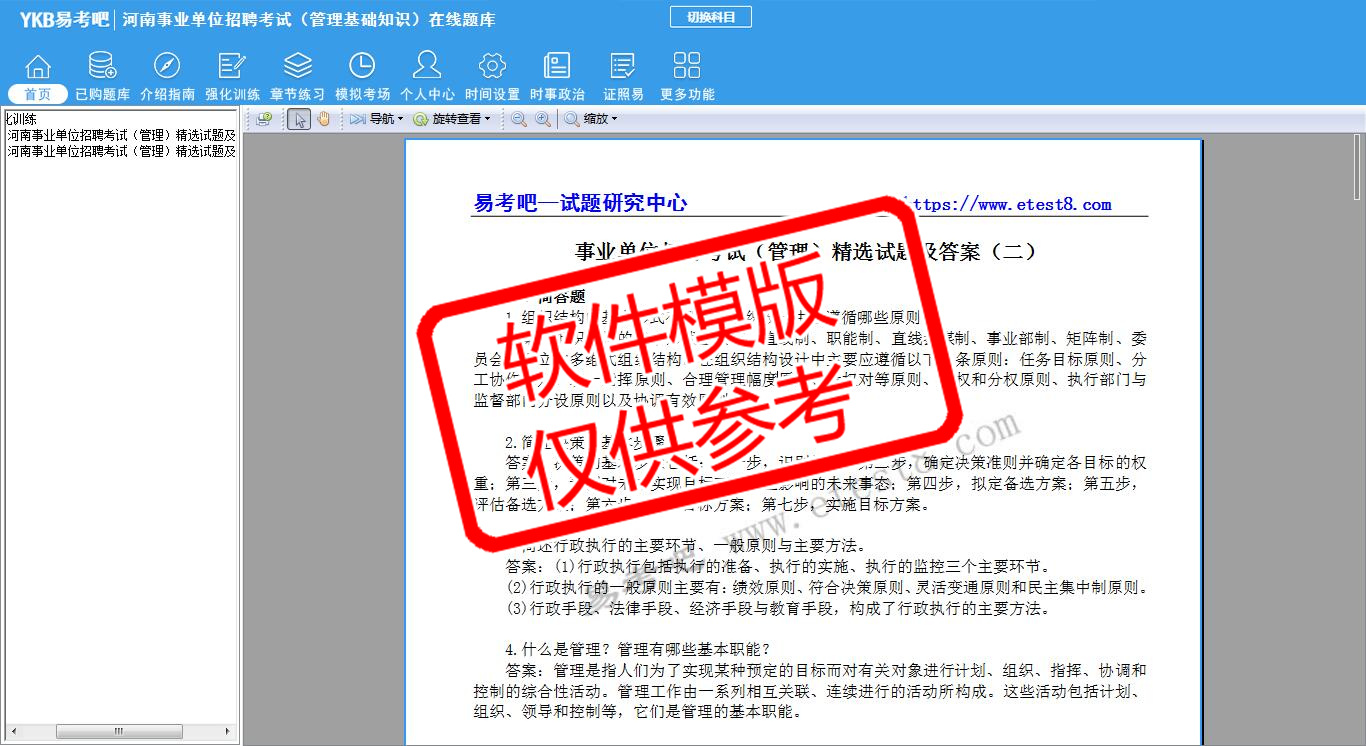The height and width of the screenshot is (746, 1366).
Task: Open 章节练习 chapter practice
Action: [297, 76]
